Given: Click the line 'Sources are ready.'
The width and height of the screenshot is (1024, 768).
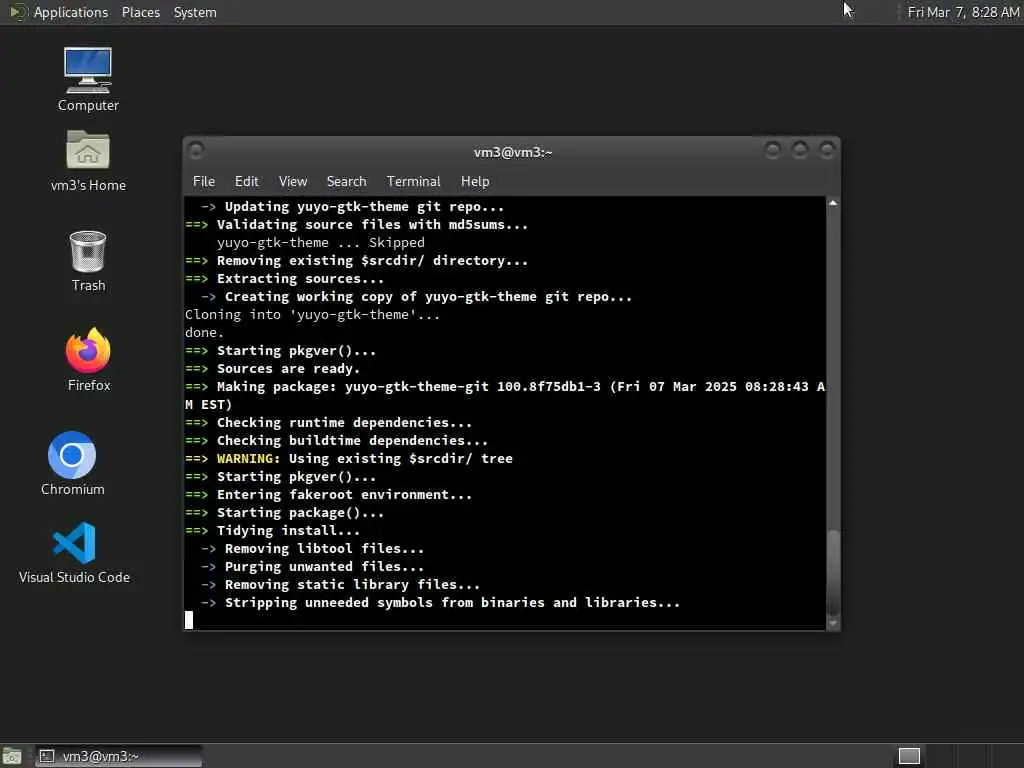Looking at the screenshot, I should 288,368.
